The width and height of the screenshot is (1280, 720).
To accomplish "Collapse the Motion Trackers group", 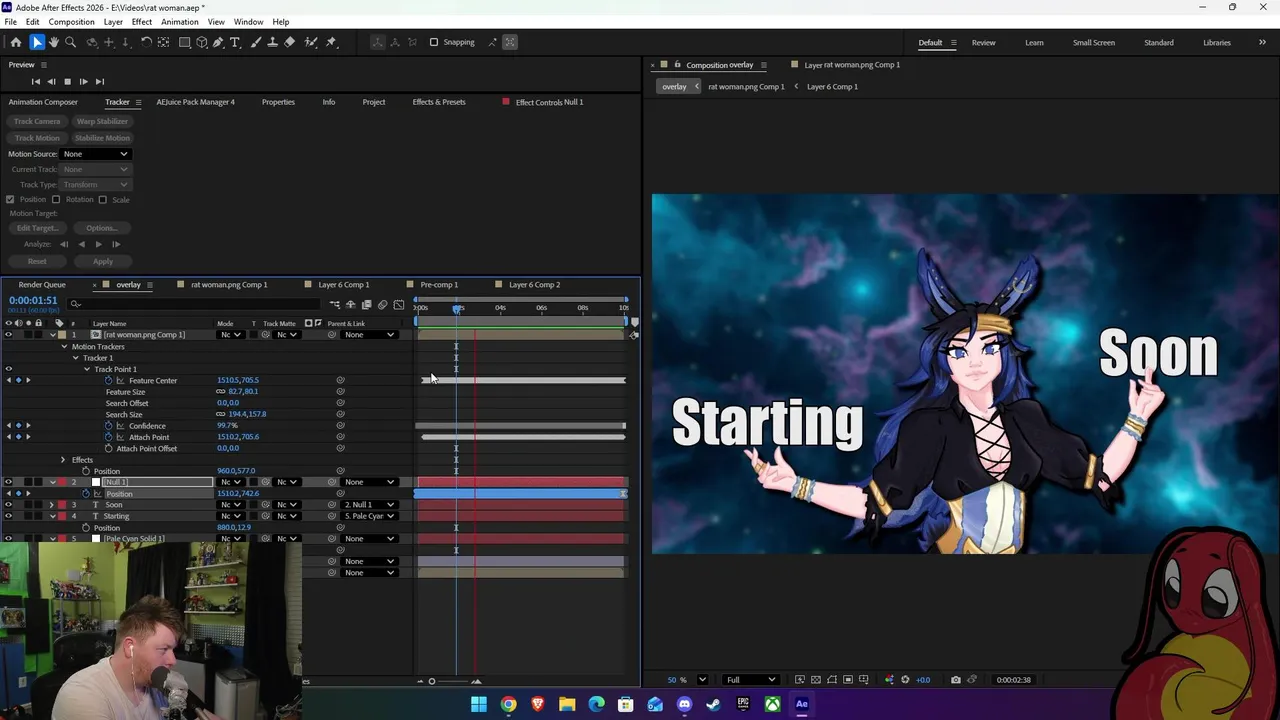I will [x=64, y=347].
